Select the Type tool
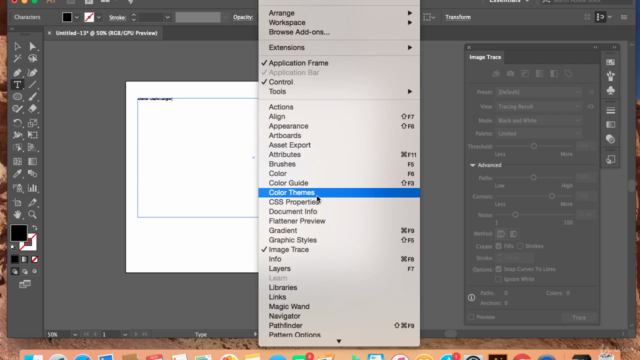 point(17,85)
